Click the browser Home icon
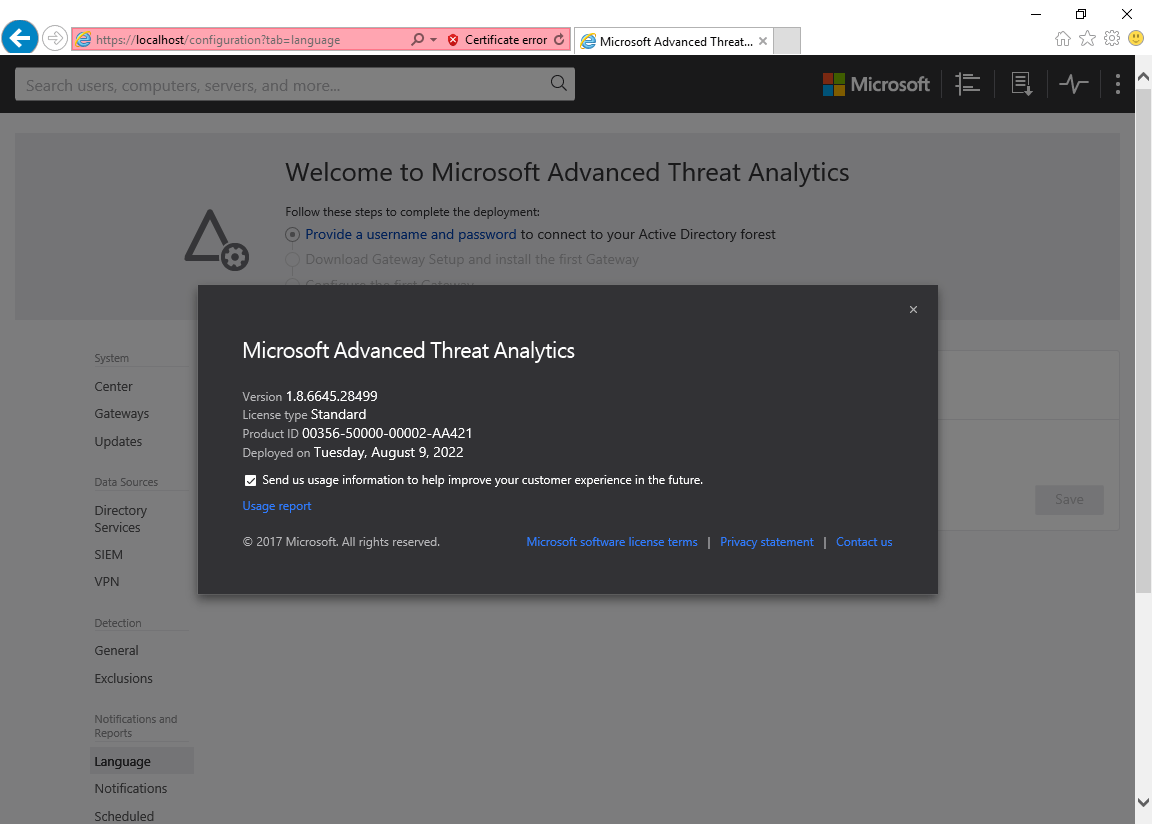Screen dimensions: 1152x824 [1063, 39]
